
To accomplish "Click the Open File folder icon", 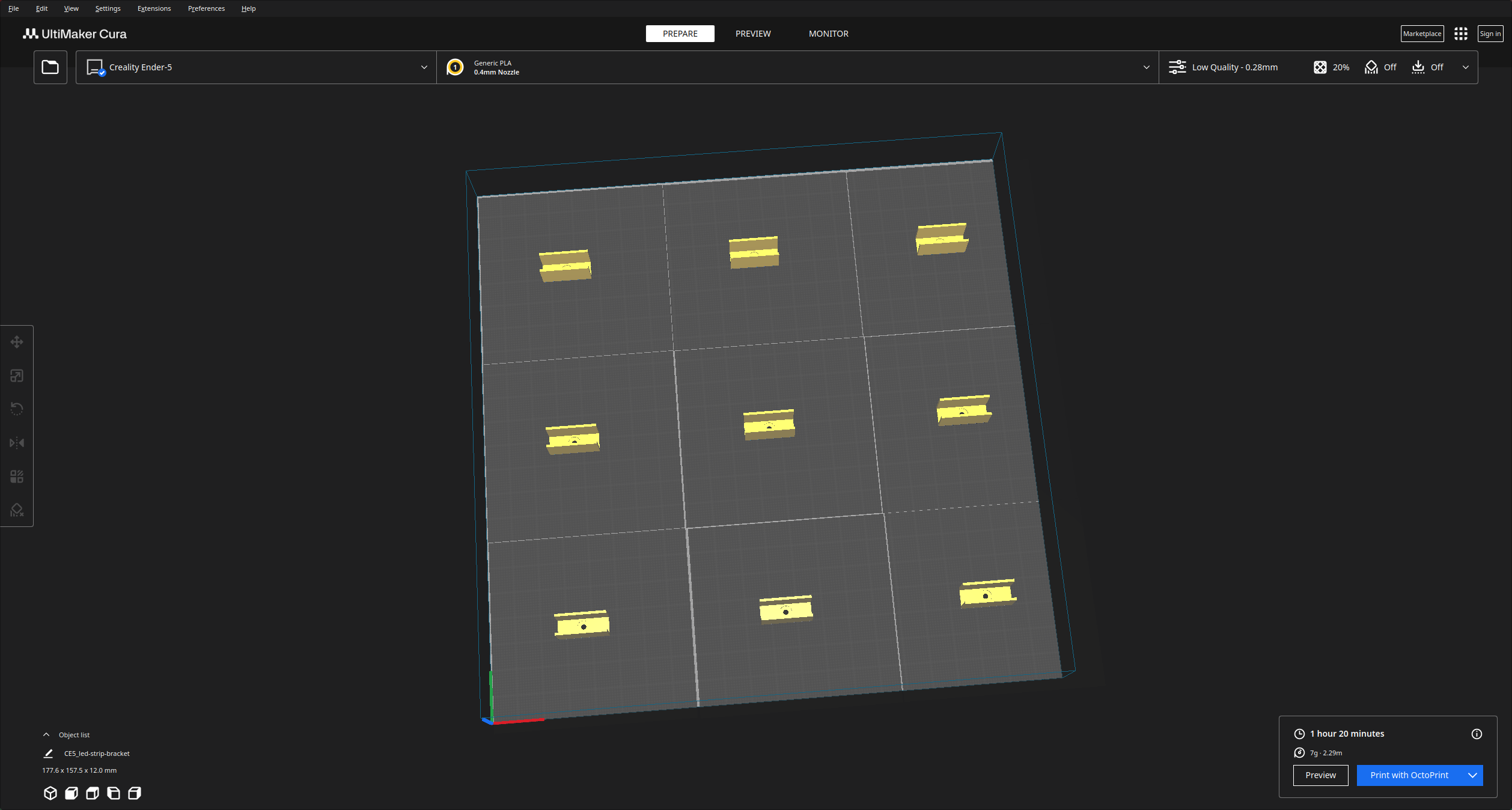I will (50, 67).
